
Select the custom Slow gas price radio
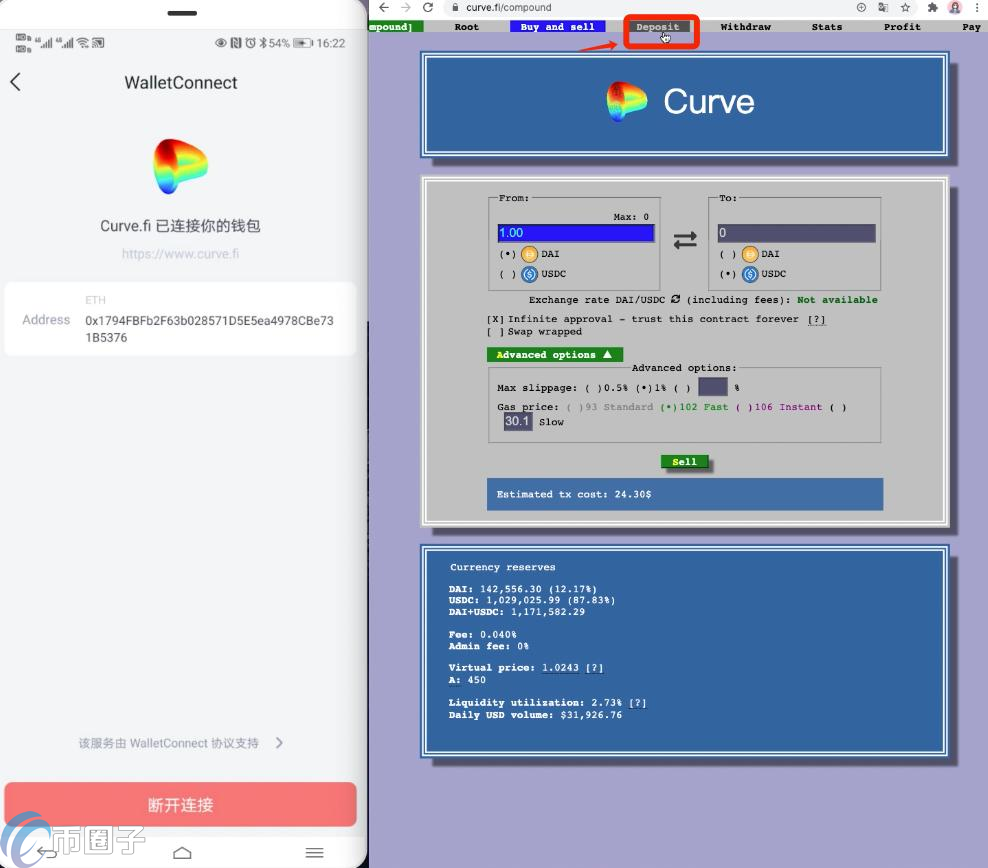pyautogui.click(x=838, y=408)
